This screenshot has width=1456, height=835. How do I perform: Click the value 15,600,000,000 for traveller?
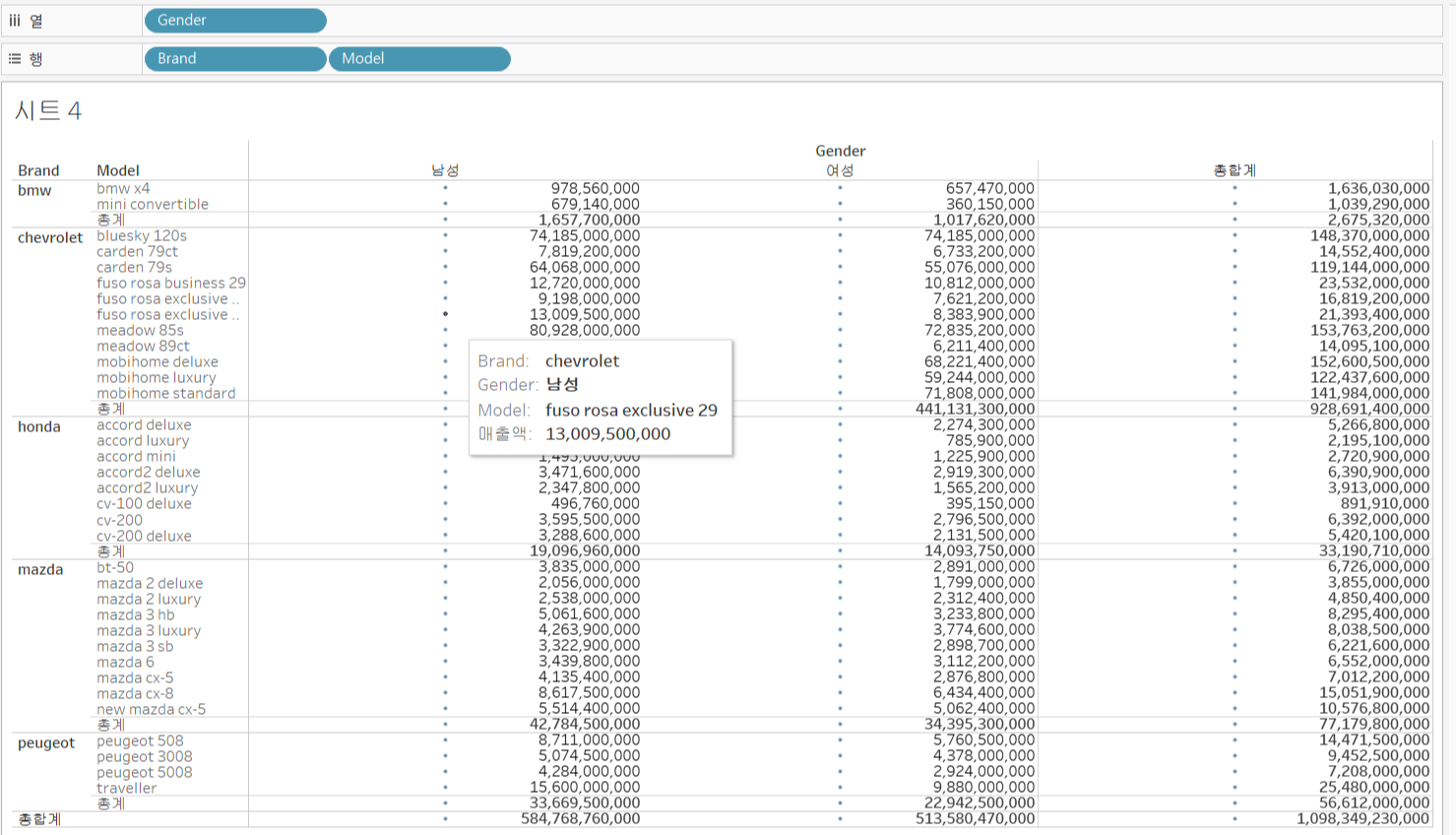[x=585, y=787]
